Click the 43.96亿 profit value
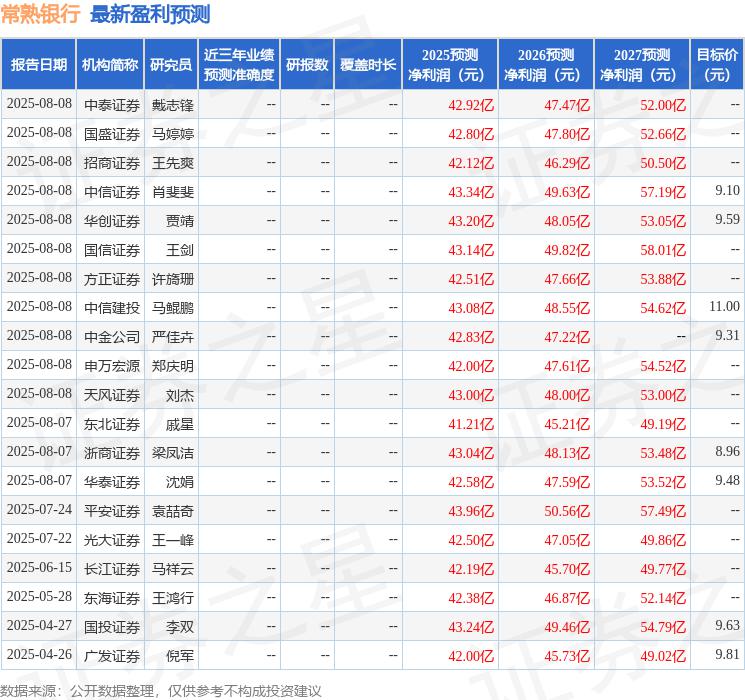The image size is (745, 700). click(x=471, y=511)
